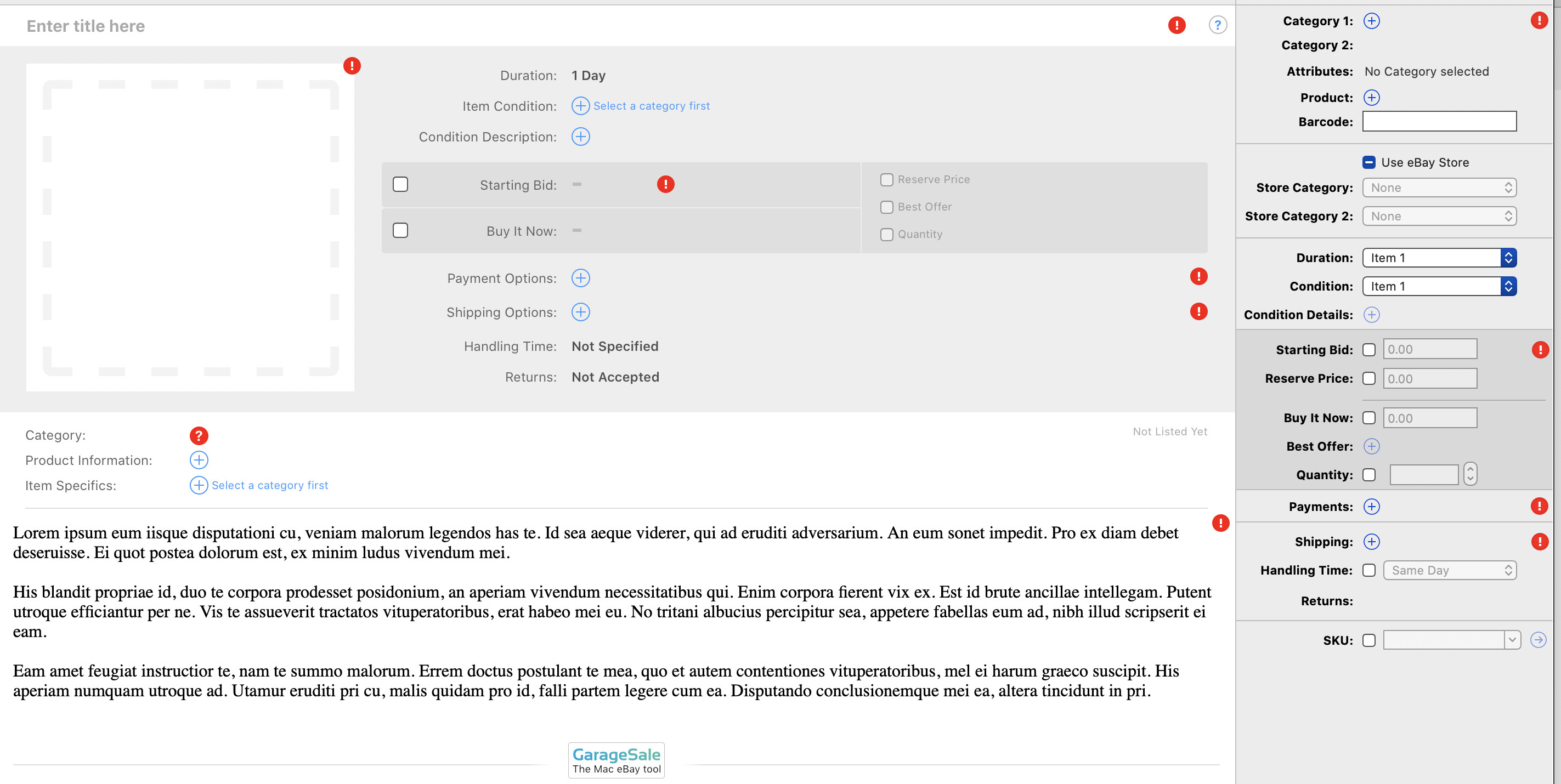
Task: Add Best Offer with plus icon
Action: pos(1371,446)
